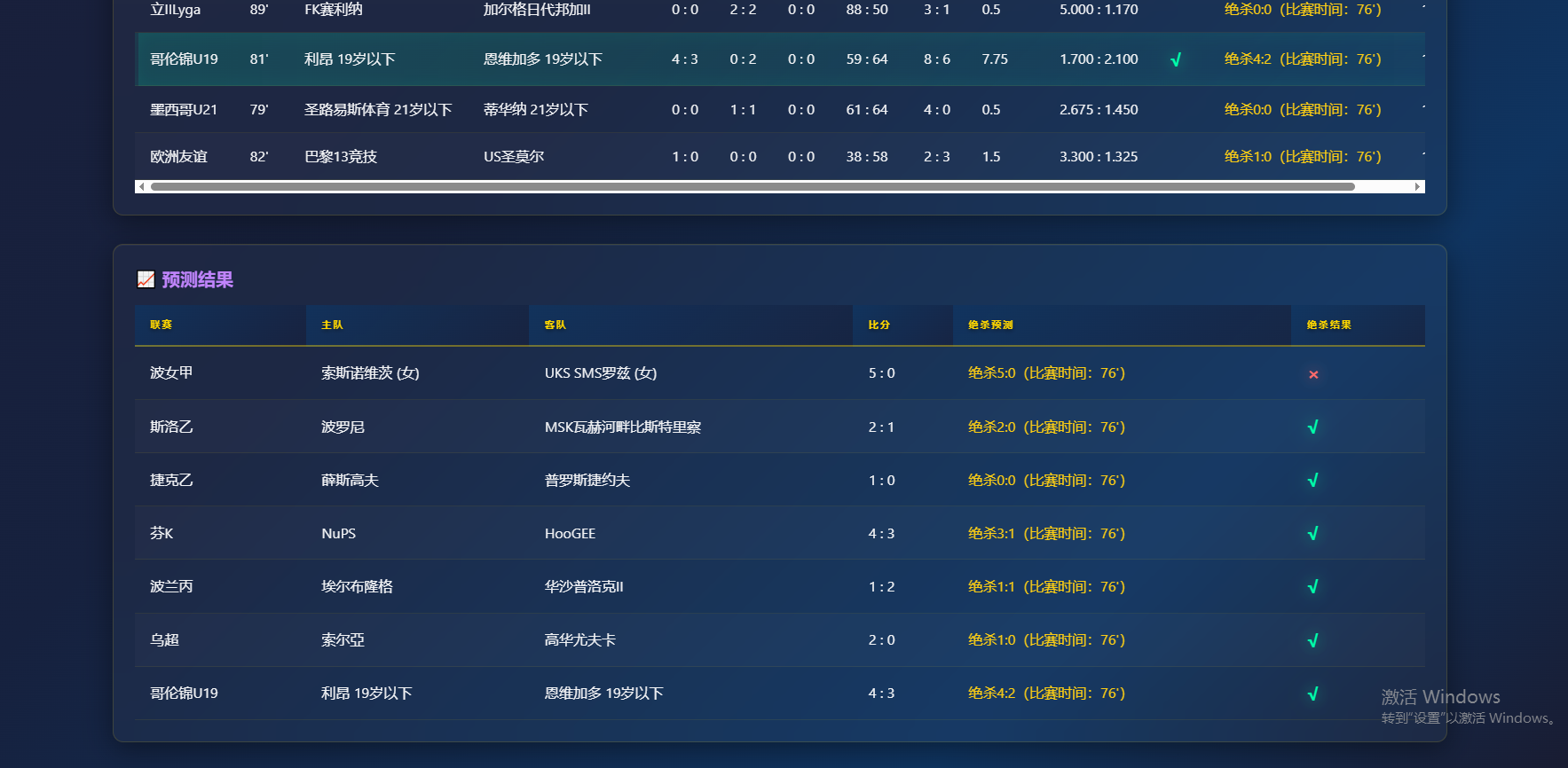This screenshot has width=1568, height=768.
Task: Select the 波女甲 league cell
Action: click(x=171, y=373)
